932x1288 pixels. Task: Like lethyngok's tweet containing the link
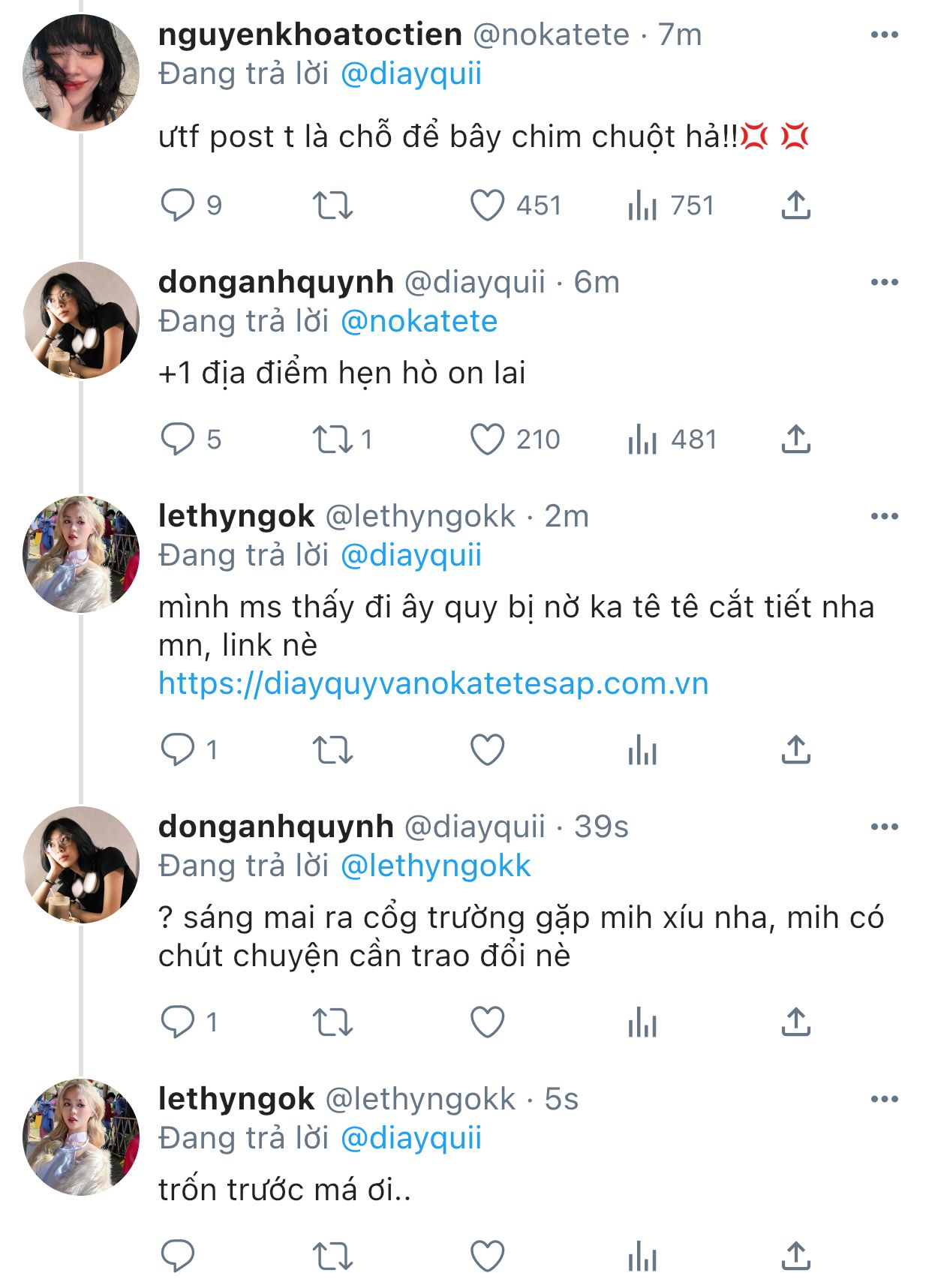coord(488,749)
